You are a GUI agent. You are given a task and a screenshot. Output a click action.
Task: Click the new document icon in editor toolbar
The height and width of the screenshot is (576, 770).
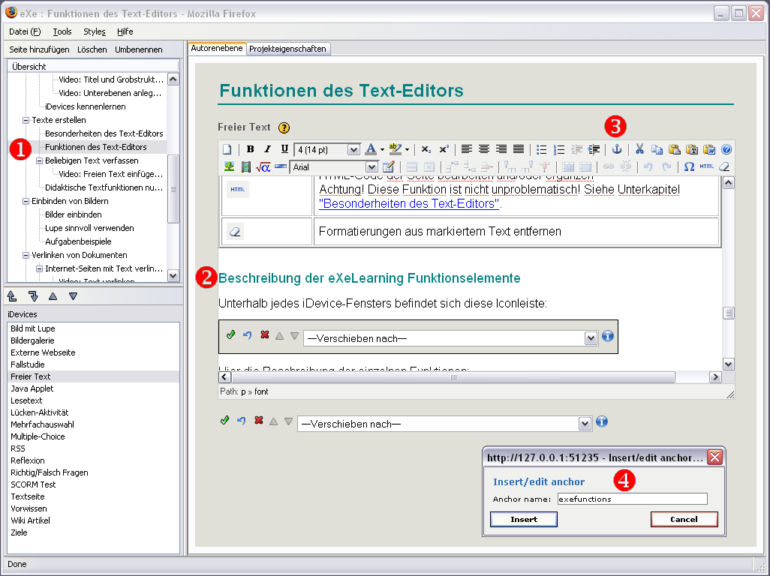coord(227,149)
